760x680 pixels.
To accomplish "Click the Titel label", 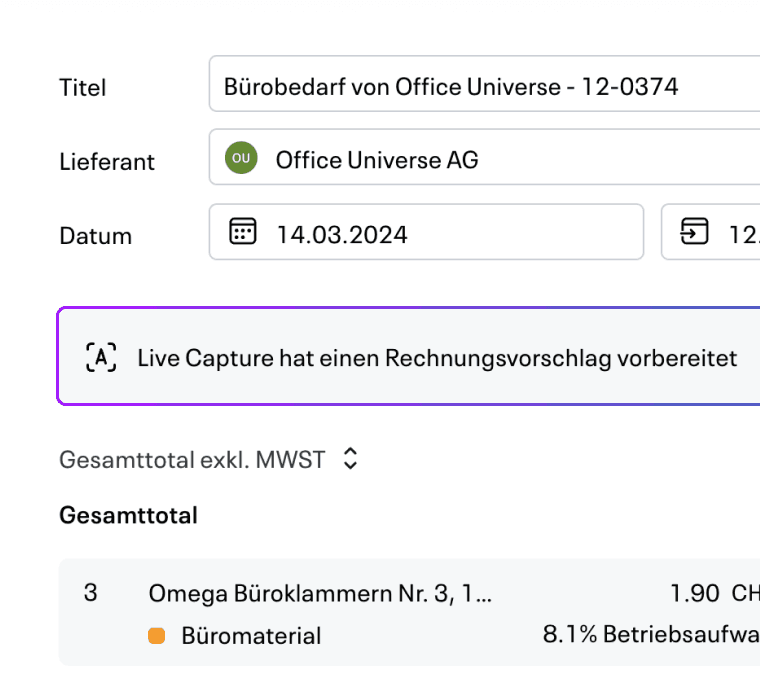I will tap(82, 88).
